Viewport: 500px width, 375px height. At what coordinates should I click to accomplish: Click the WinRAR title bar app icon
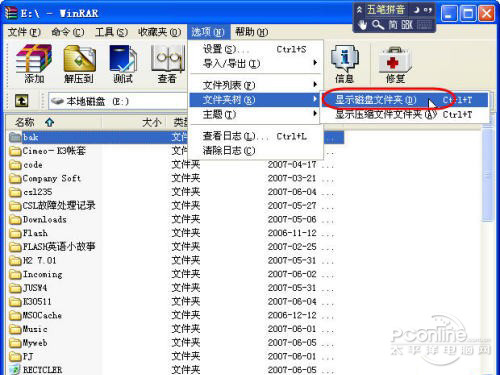[x=11, y=13]
